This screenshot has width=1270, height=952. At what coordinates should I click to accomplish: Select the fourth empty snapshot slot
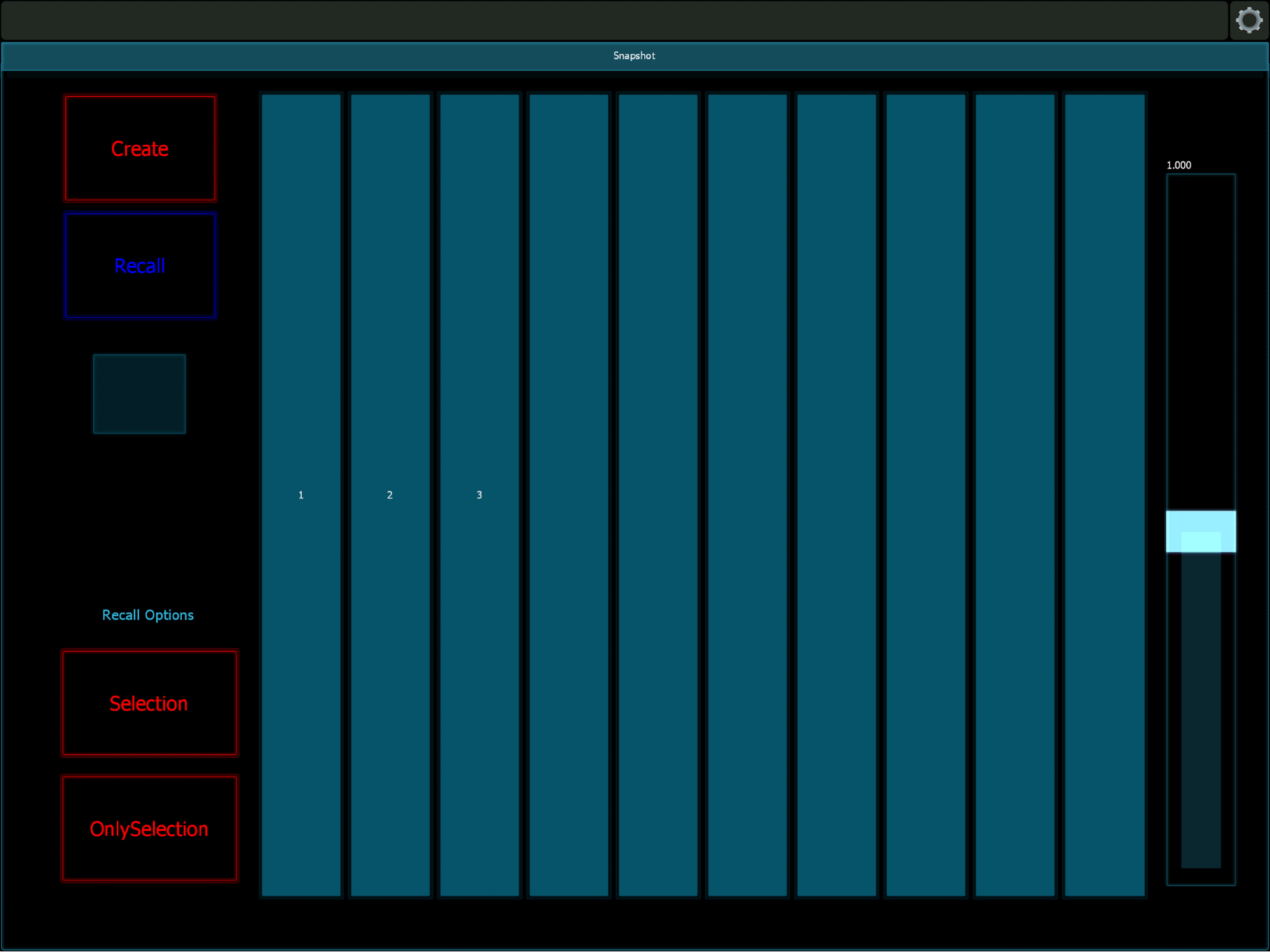pyautogui.click(x=569, y=495)
